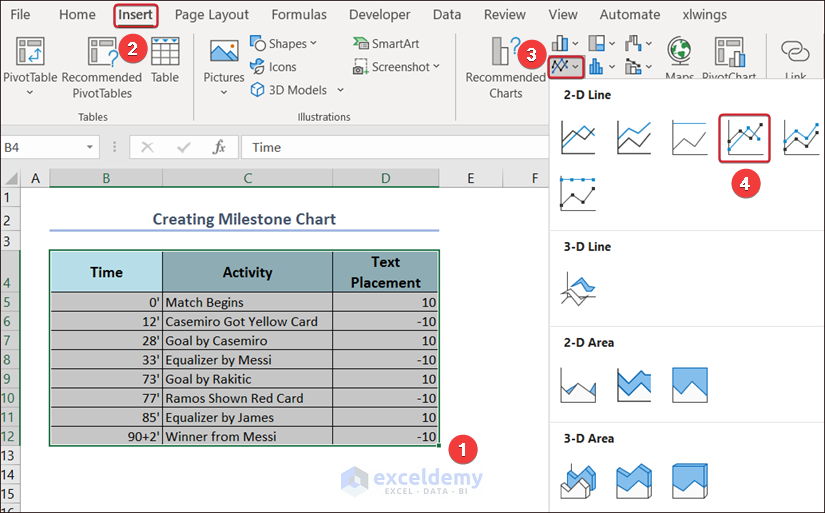Screen dimensions: 825x513
Task: Choose the 3-D 100% Stacked Area chart
Action: tap(690, 481)
